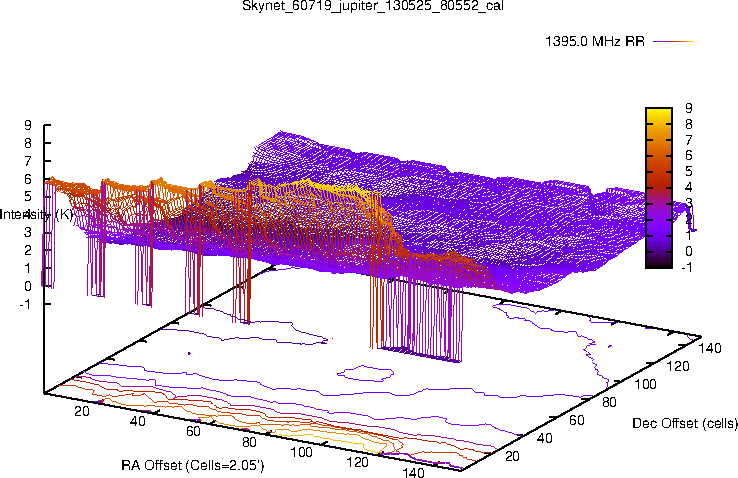738x478 pixels.
Task: Click tick label 20 on the Dec Offset axis
Action: point(512,456)
